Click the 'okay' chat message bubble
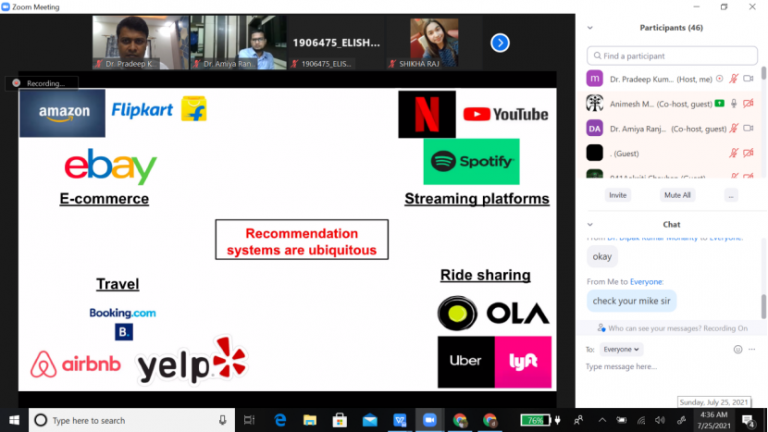Viewport: 768px width, 432px height. click(x=602, y=257)
